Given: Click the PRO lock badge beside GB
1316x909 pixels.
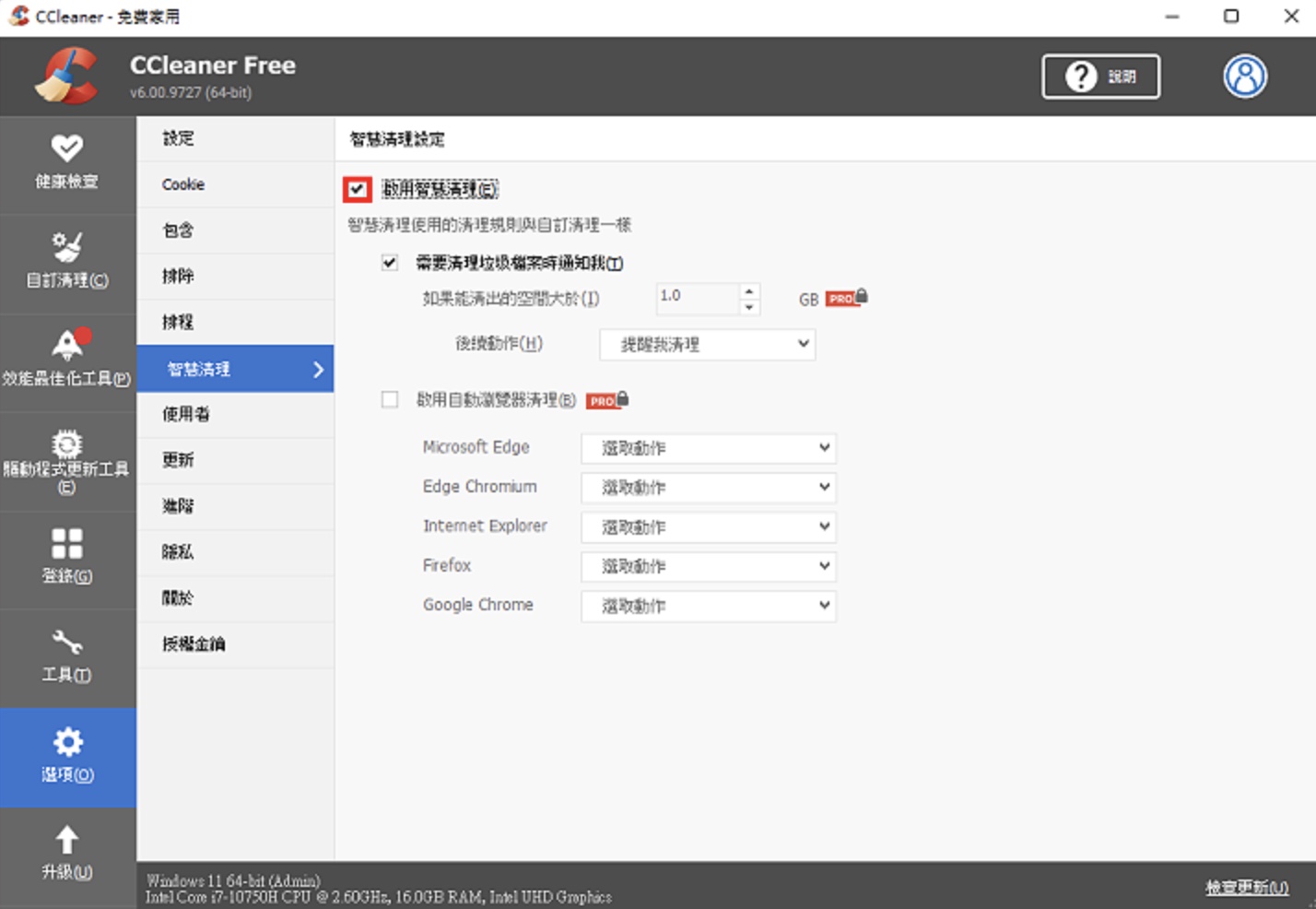Looking at the screenshot, I should click(846, 298).
